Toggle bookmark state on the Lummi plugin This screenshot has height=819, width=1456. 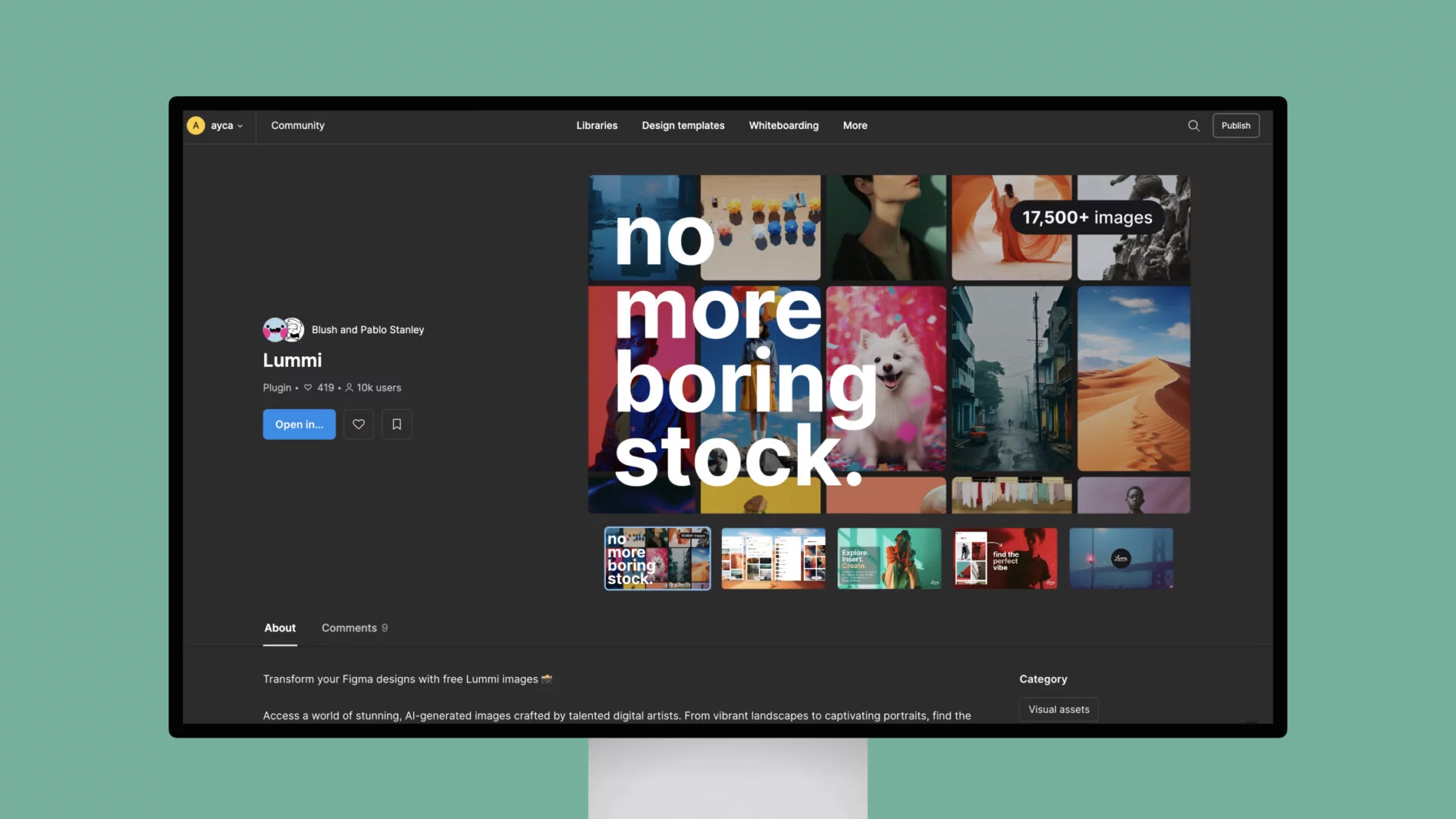pos(396,424)
